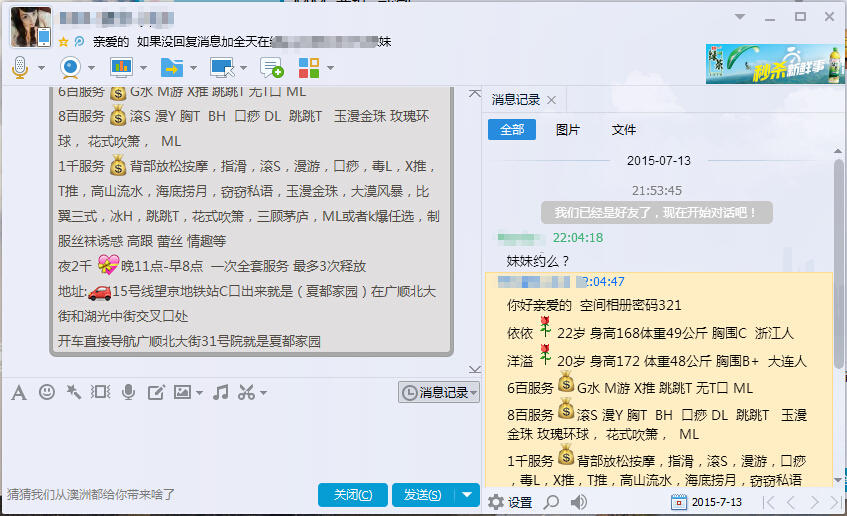Image resolution: width=847 pixels, height=516 pixels.
Task: Click the green timestamp 22:04:18
Action: pos(578,238)
